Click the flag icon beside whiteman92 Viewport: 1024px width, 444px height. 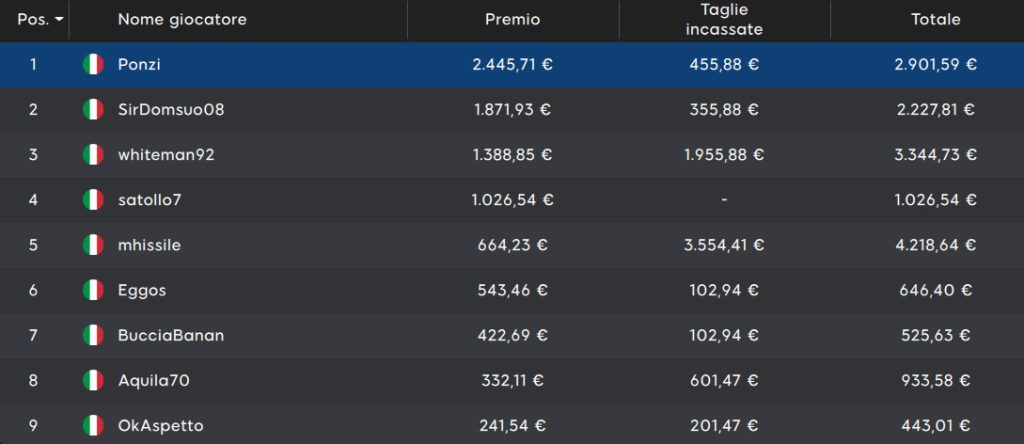click(x=93, y=155)
